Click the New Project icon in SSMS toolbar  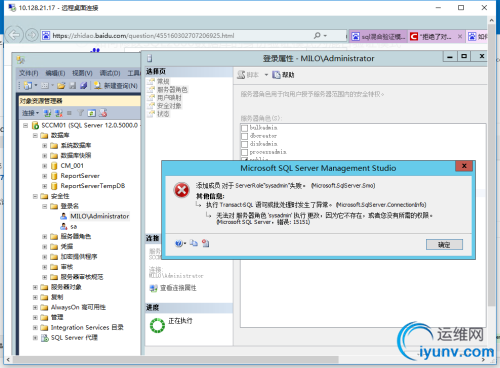coord(28,86)
